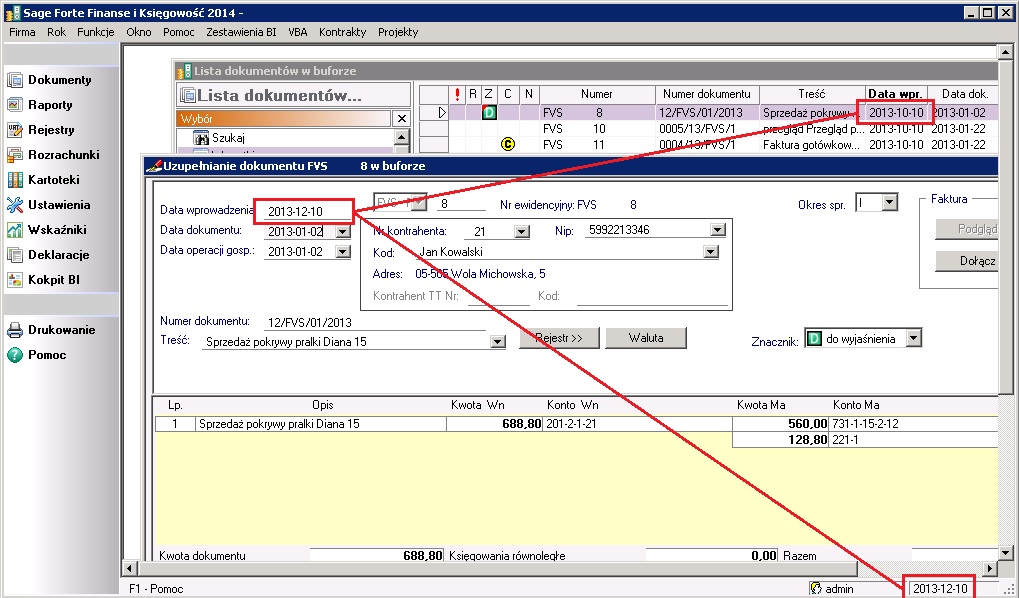This screenshot has height=598, width=1019.
Task: Click the Dołącz button
Action: [x=967, y=261]
